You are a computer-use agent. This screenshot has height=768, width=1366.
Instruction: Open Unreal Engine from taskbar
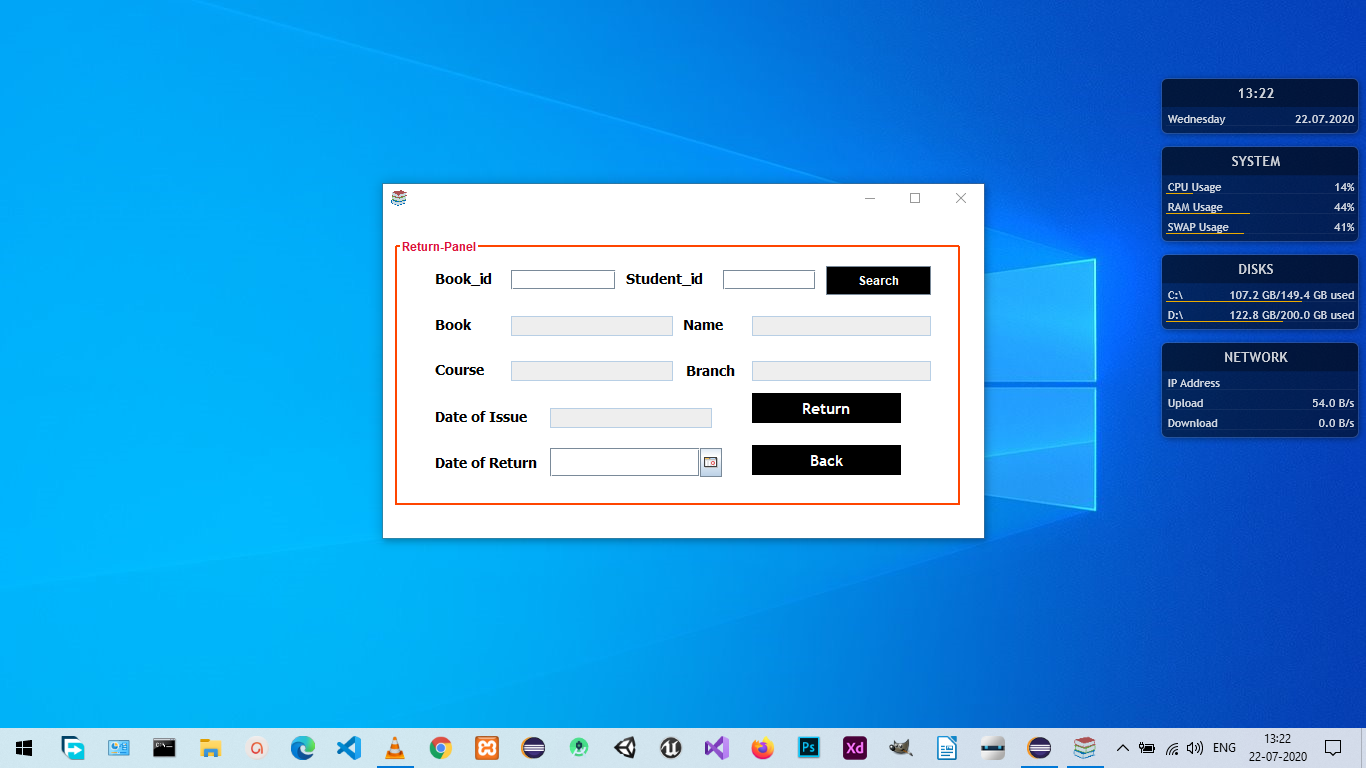coord(671,747)
